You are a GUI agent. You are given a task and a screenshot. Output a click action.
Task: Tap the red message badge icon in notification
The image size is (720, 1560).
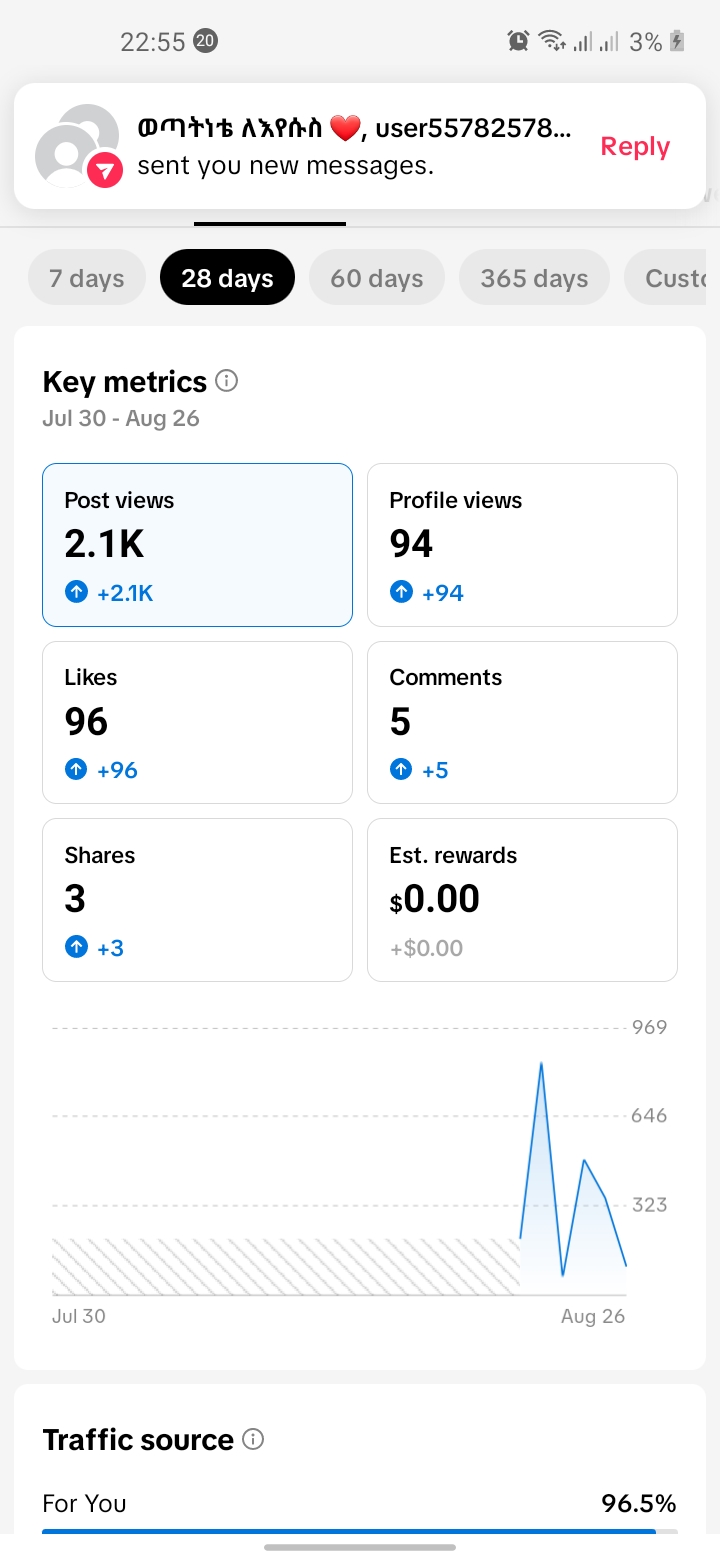point(105,170)
